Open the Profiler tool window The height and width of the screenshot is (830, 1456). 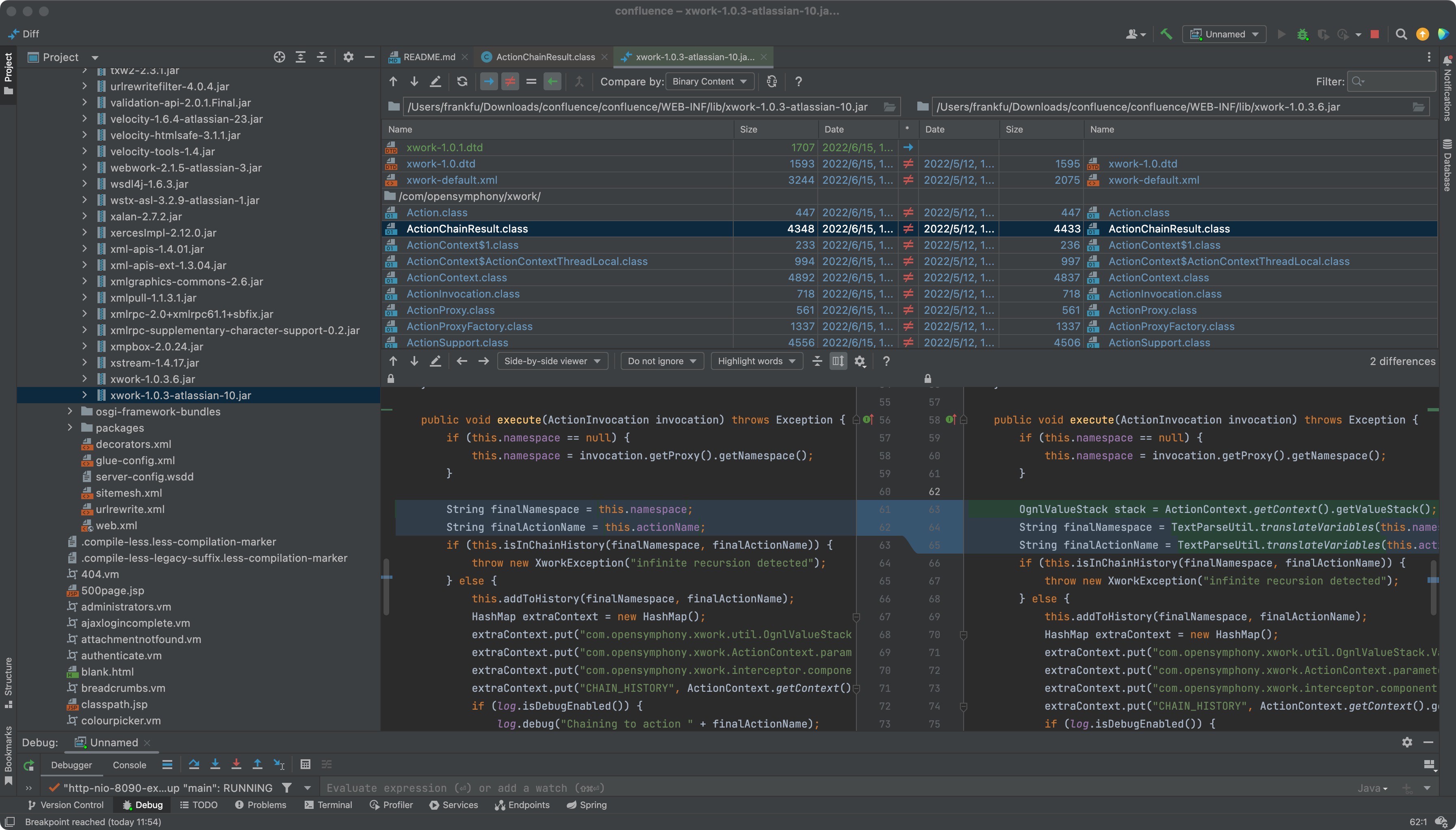click(391, 805)
